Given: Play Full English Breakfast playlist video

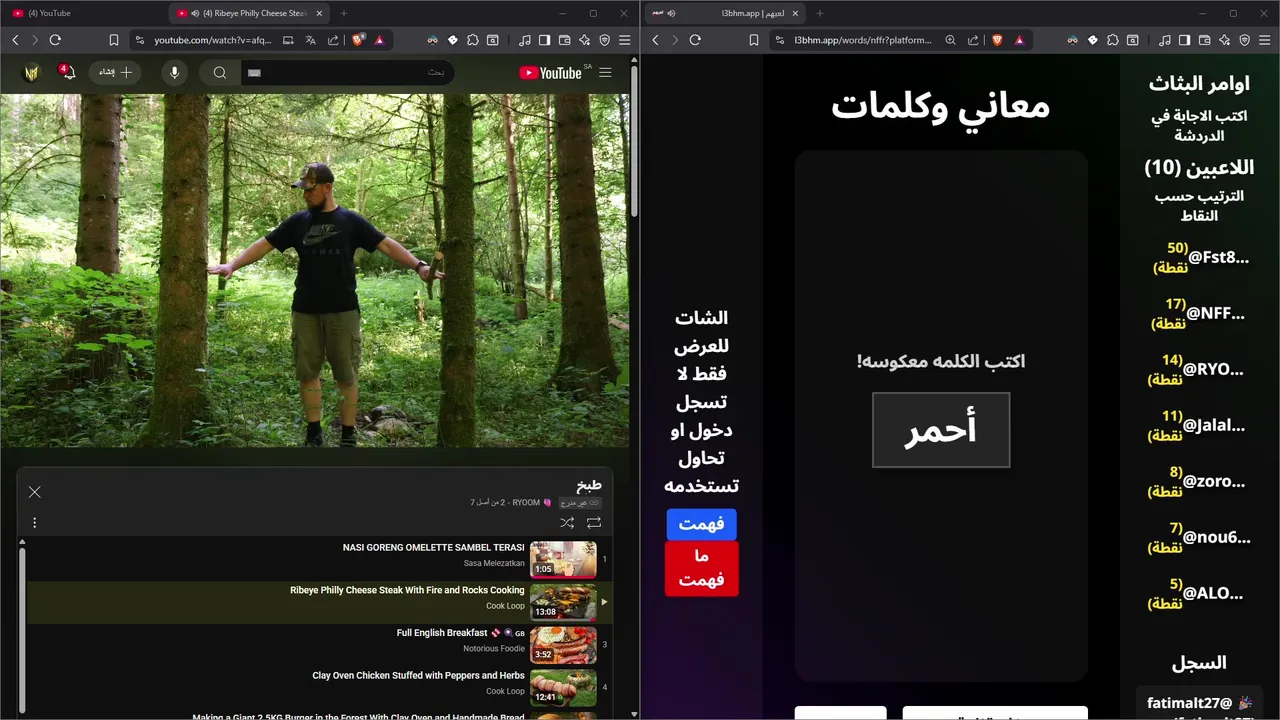Looking at the screenshot, I should (318, 644).
